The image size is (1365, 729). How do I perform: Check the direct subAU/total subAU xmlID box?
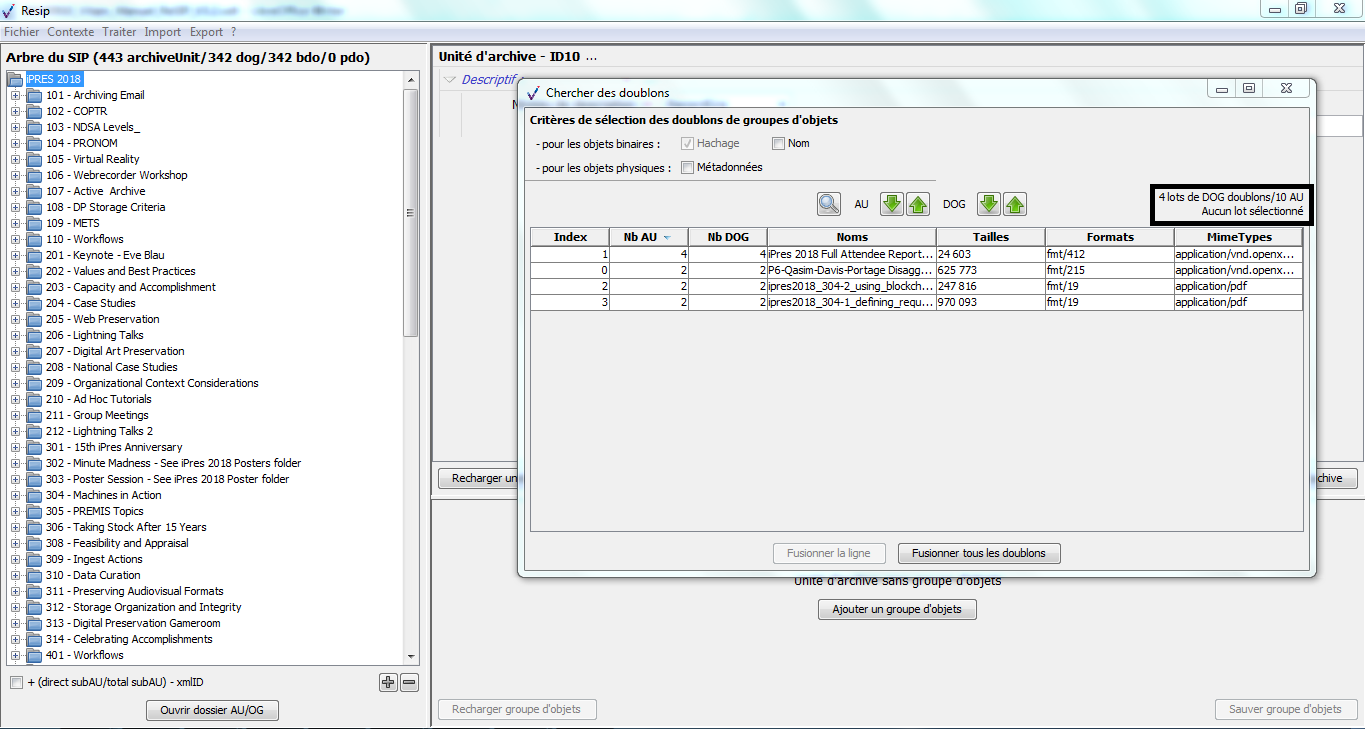16,683
